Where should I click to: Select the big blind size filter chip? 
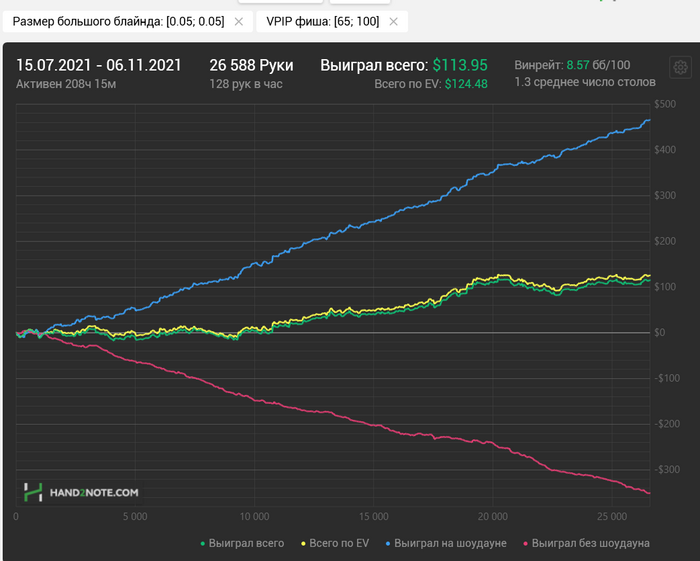[128, 21]
